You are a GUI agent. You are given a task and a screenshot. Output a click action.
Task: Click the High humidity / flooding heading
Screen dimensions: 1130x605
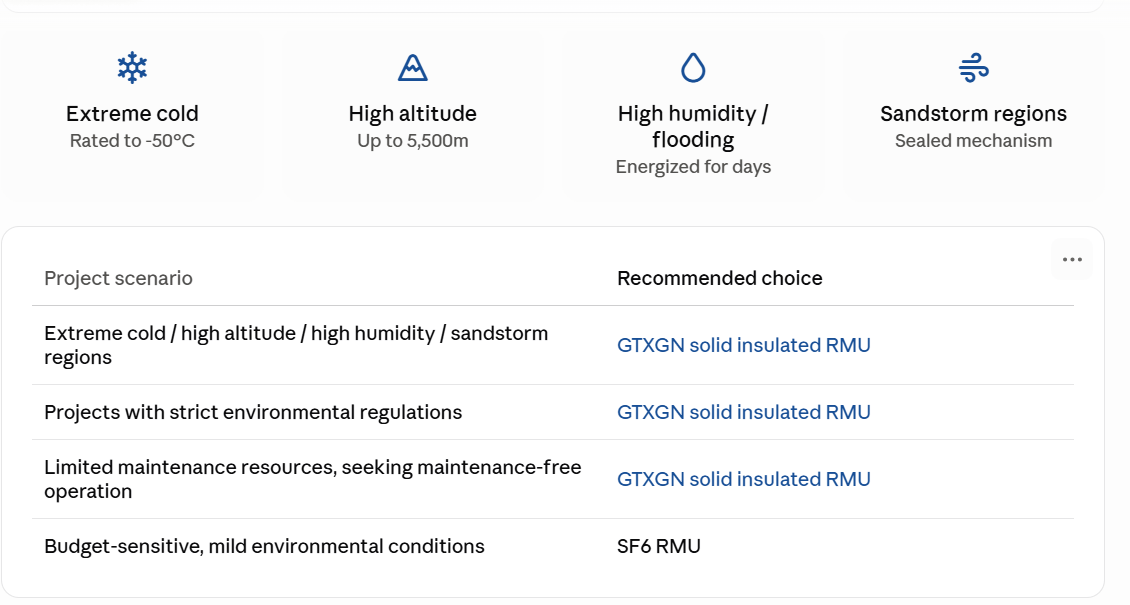[x=693, y=126]
